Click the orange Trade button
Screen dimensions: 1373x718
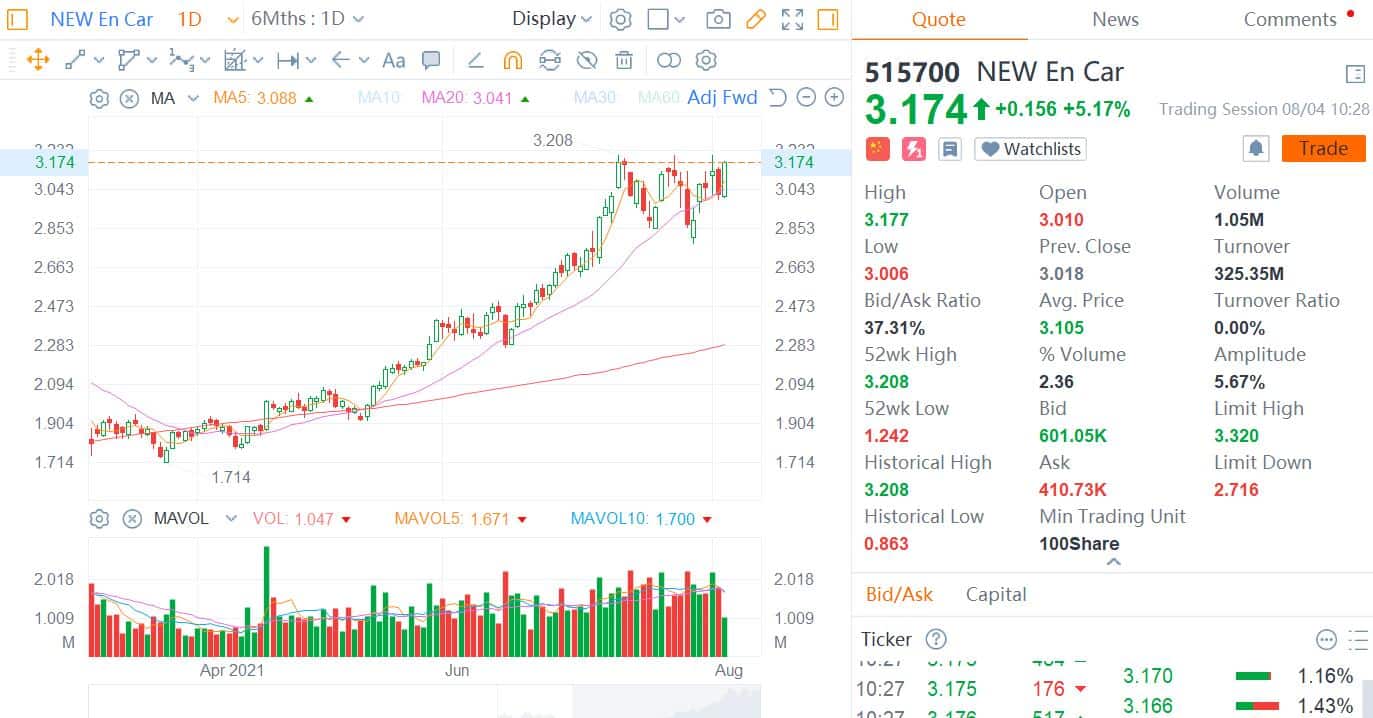(x=1322, y=148)
